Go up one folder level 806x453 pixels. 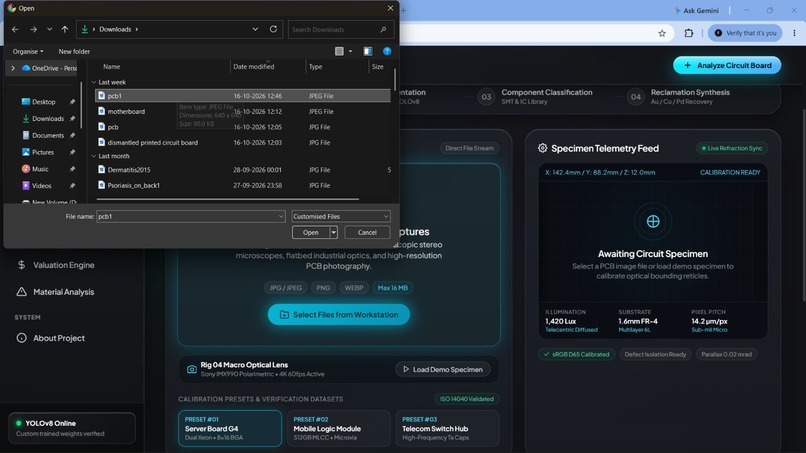pos(65,29)
